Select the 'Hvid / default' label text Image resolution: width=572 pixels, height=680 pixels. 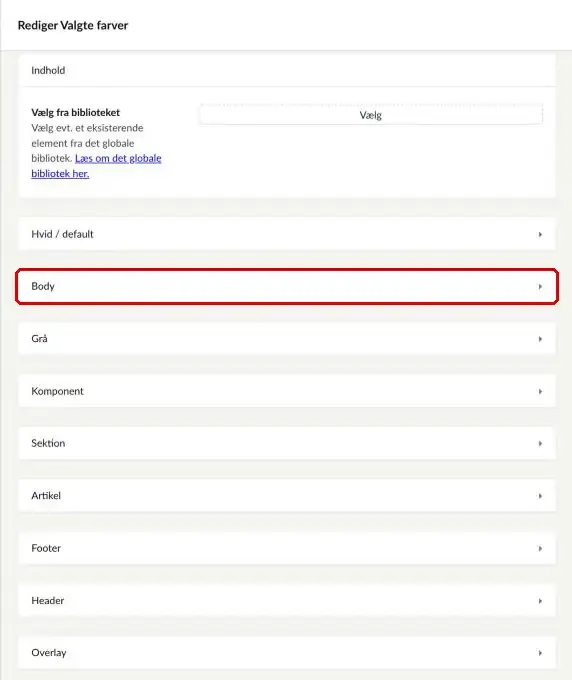pos(62,234)
